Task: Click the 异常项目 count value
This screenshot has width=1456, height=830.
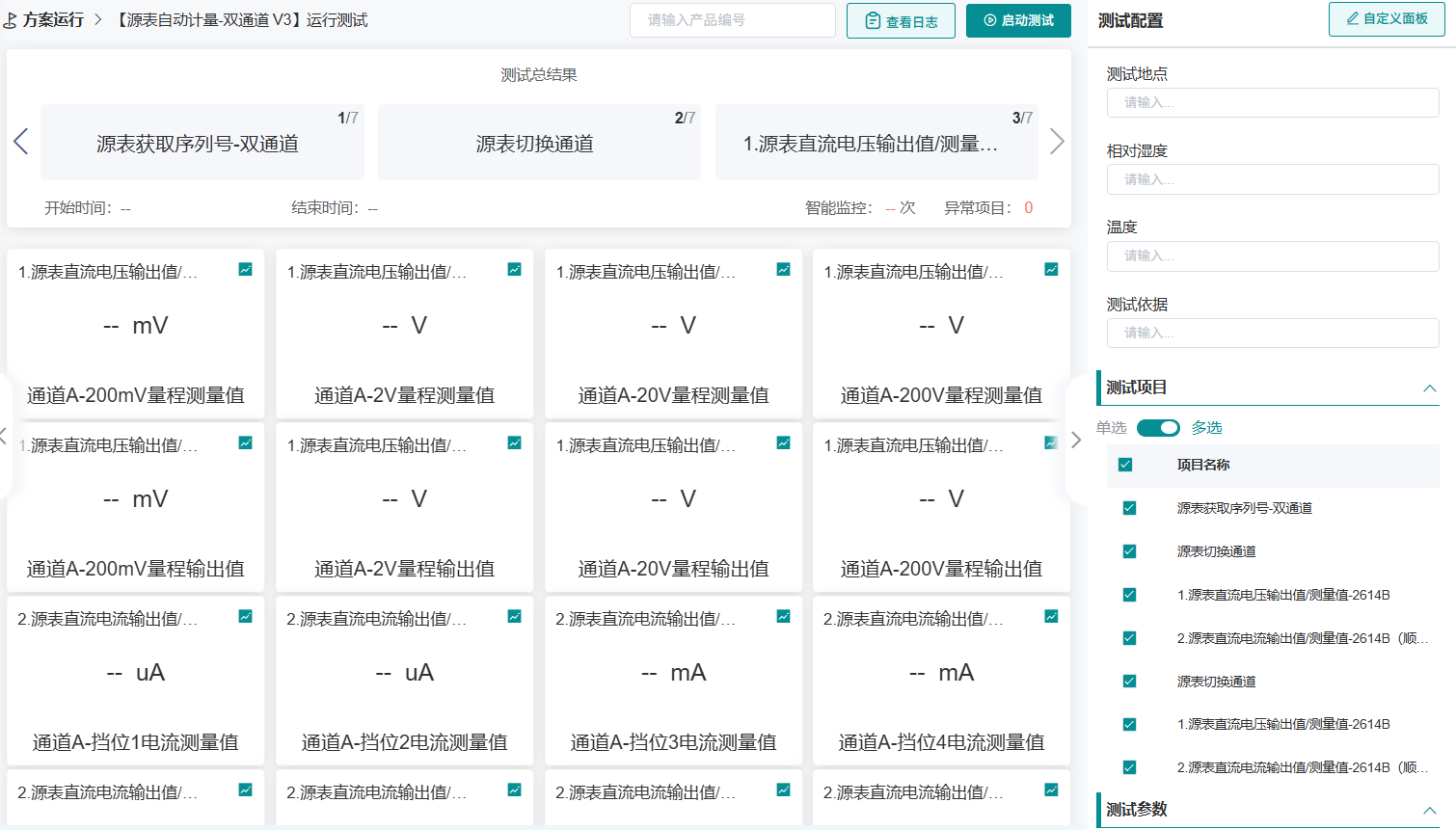Action: click(1029, 208)
